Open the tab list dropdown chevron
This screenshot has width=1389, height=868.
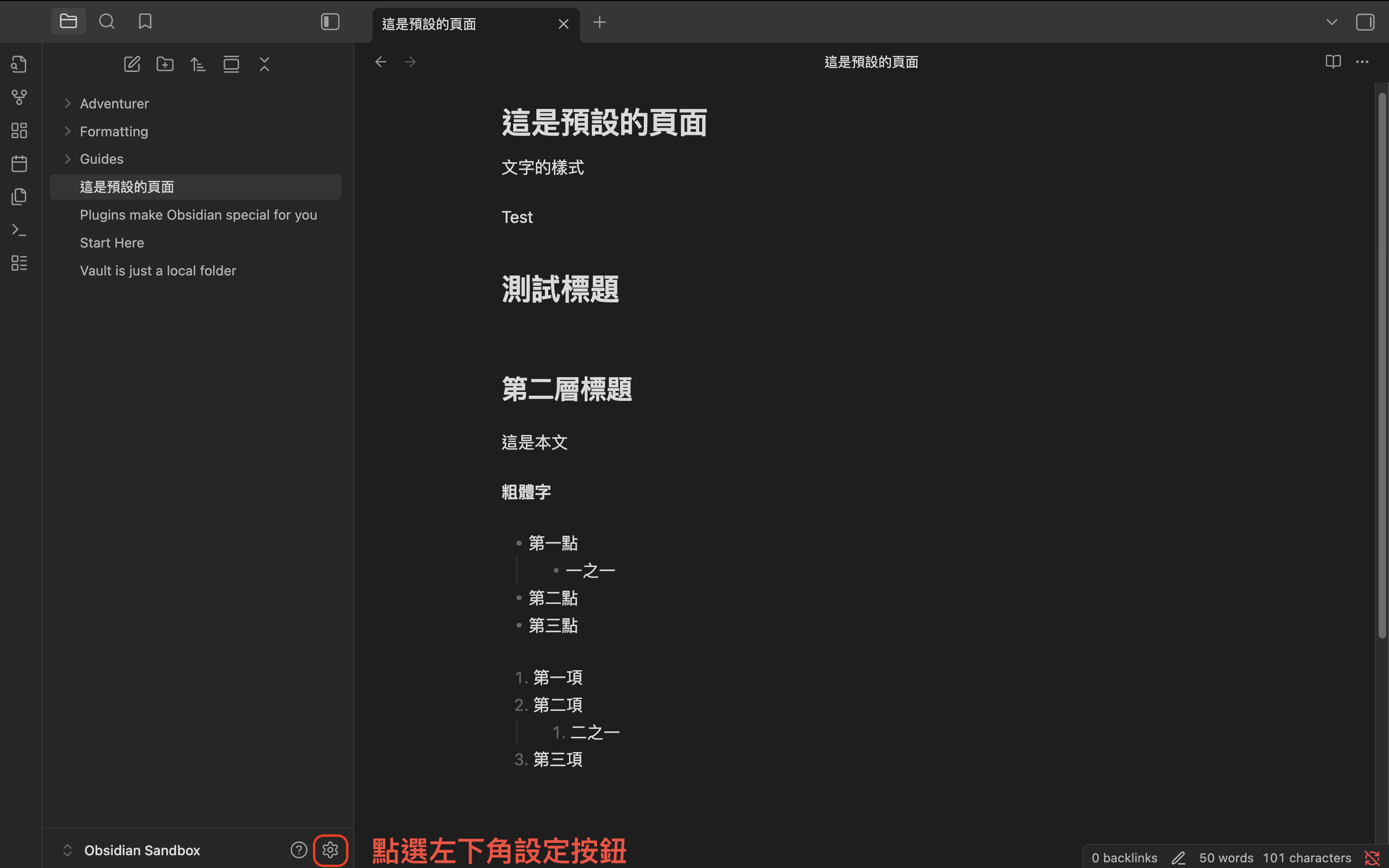tap(1332, 22)
